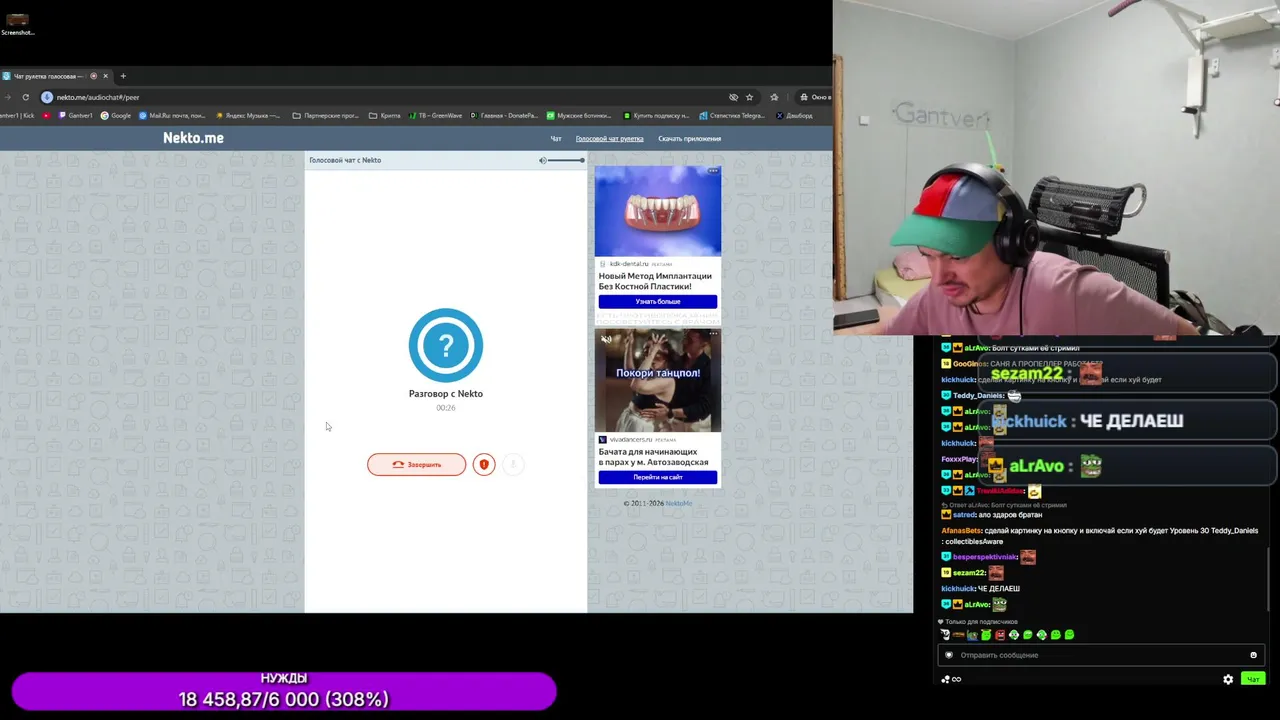Click the satred username in chat
The height and width of the screenshot is (720, 1280).
pos(964,515)
